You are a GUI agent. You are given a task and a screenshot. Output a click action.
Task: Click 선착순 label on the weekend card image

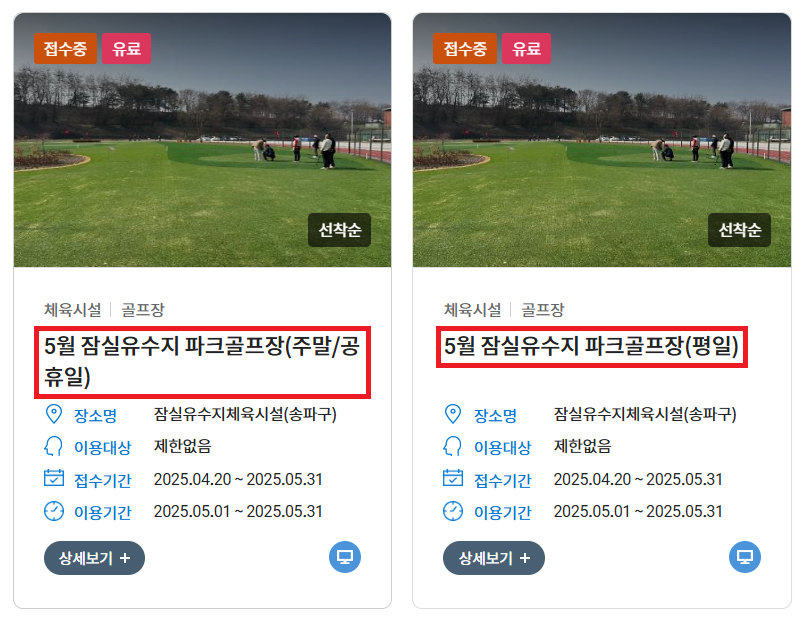point(339,230)
